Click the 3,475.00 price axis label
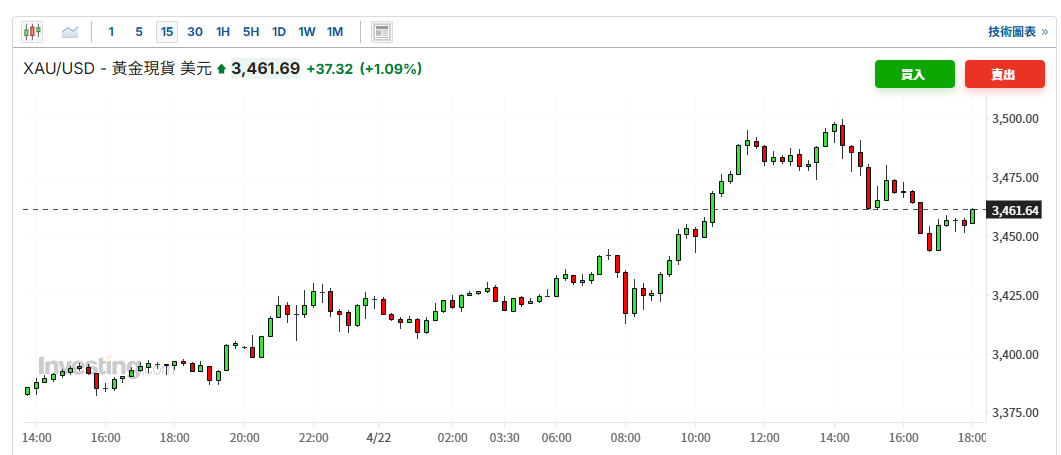The width and height of the screenshot is (1061, 455). [x=1015, y=178]
